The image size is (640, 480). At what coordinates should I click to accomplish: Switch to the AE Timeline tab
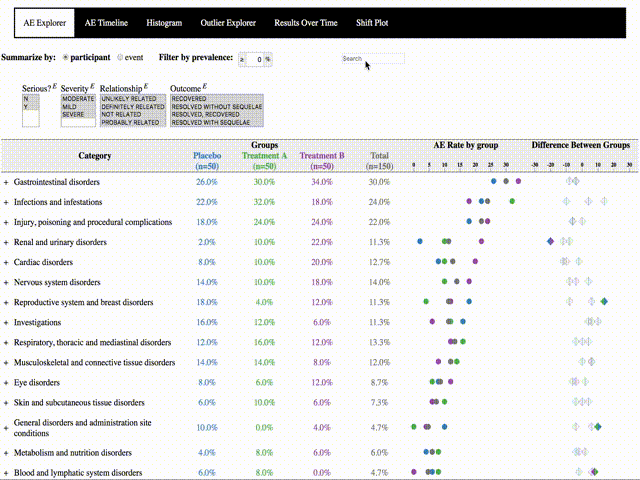(x=106, y=23)
